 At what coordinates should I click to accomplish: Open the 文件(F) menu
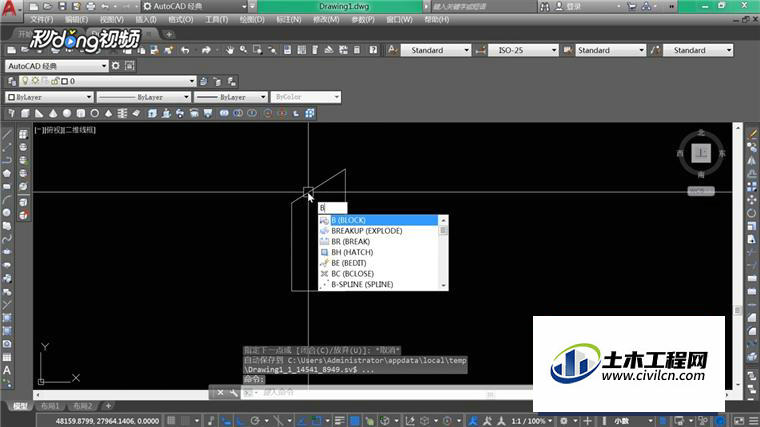click(42, 19)
